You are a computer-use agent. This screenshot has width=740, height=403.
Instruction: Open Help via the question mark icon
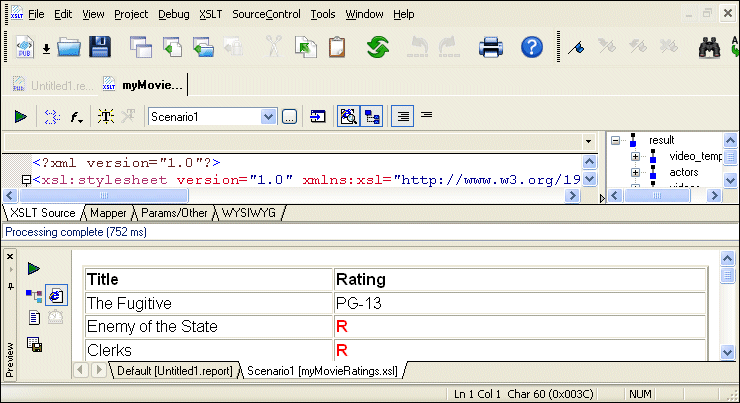click(533, 47)
